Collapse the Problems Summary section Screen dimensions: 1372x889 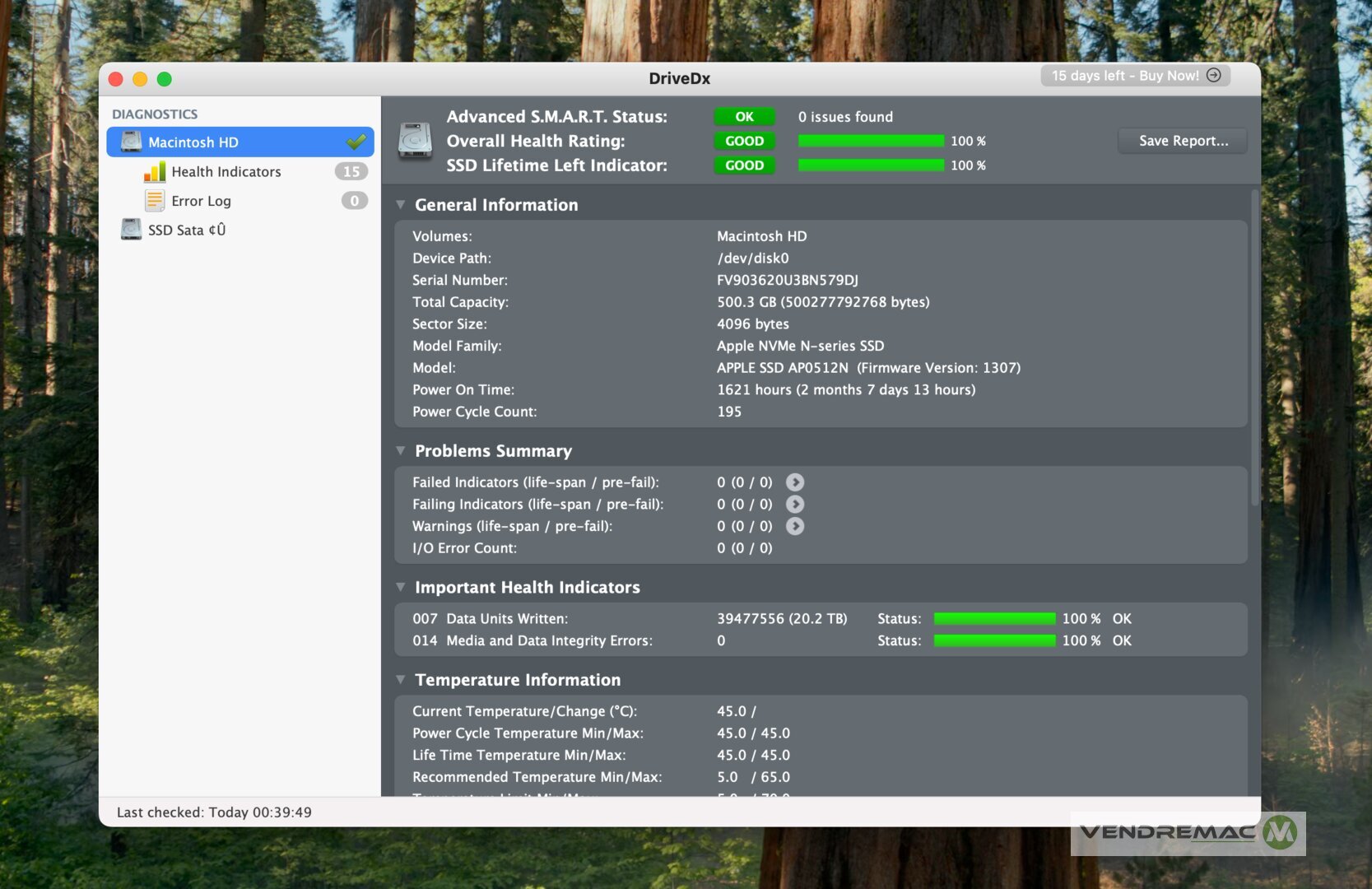pos(401,451)
